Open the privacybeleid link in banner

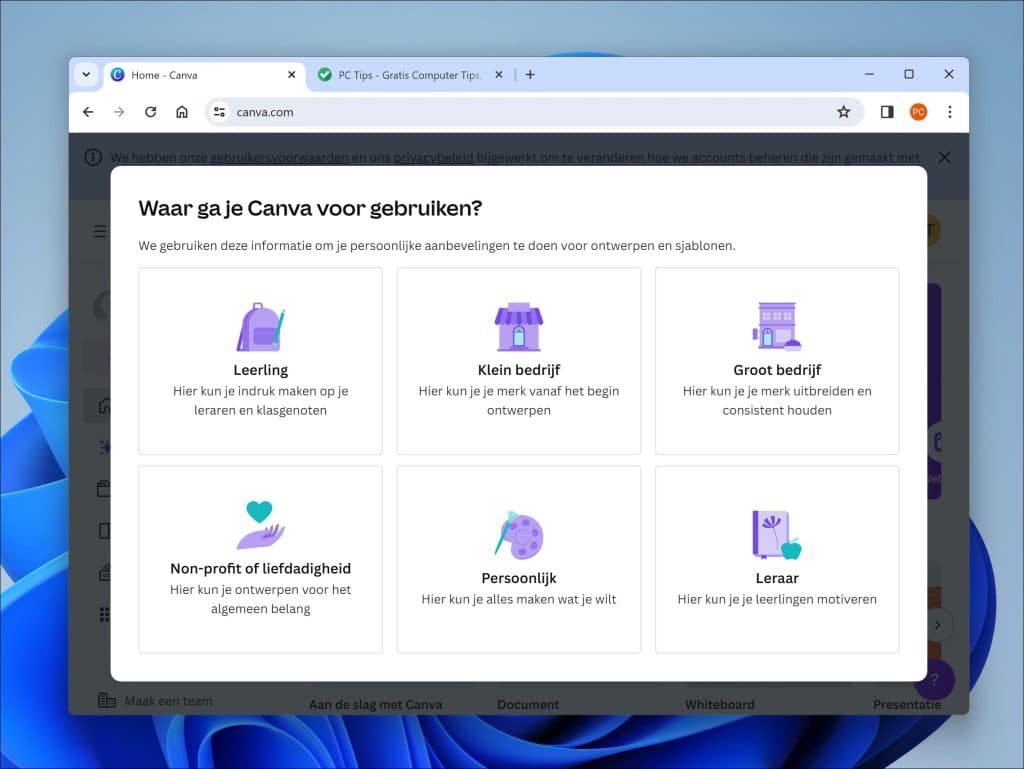[433, 157]
